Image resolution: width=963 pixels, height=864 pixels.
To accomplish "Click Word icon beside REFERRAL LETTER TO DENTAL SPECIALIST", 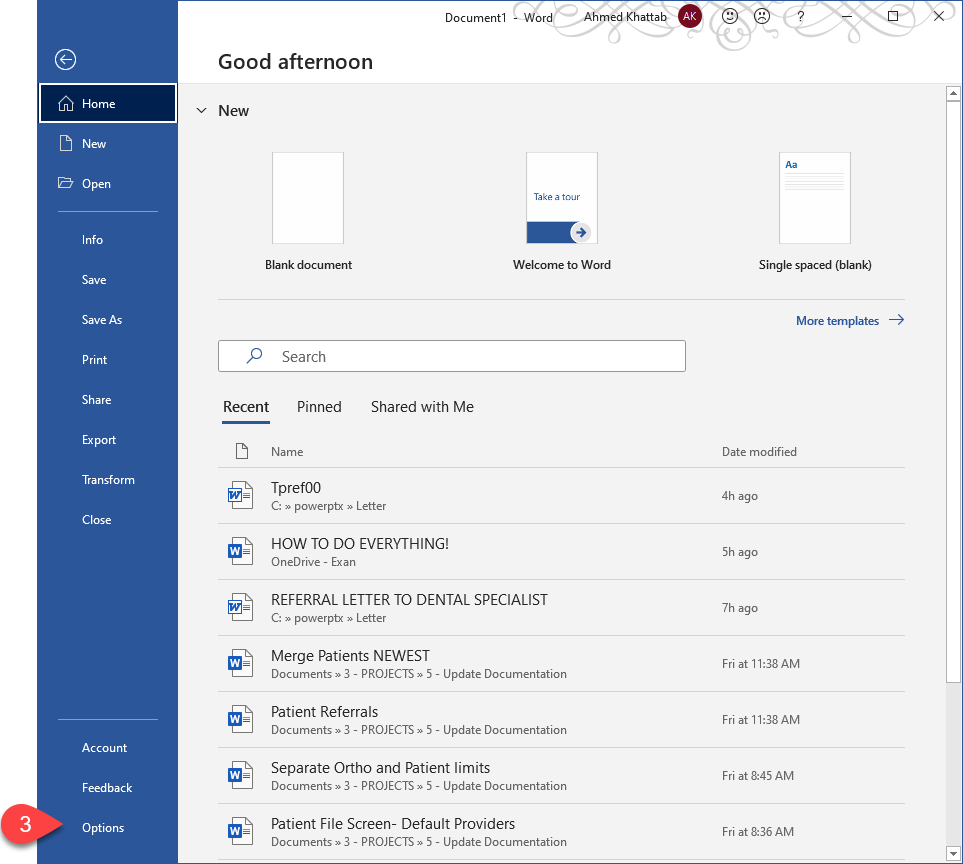I will coord(240,607).
